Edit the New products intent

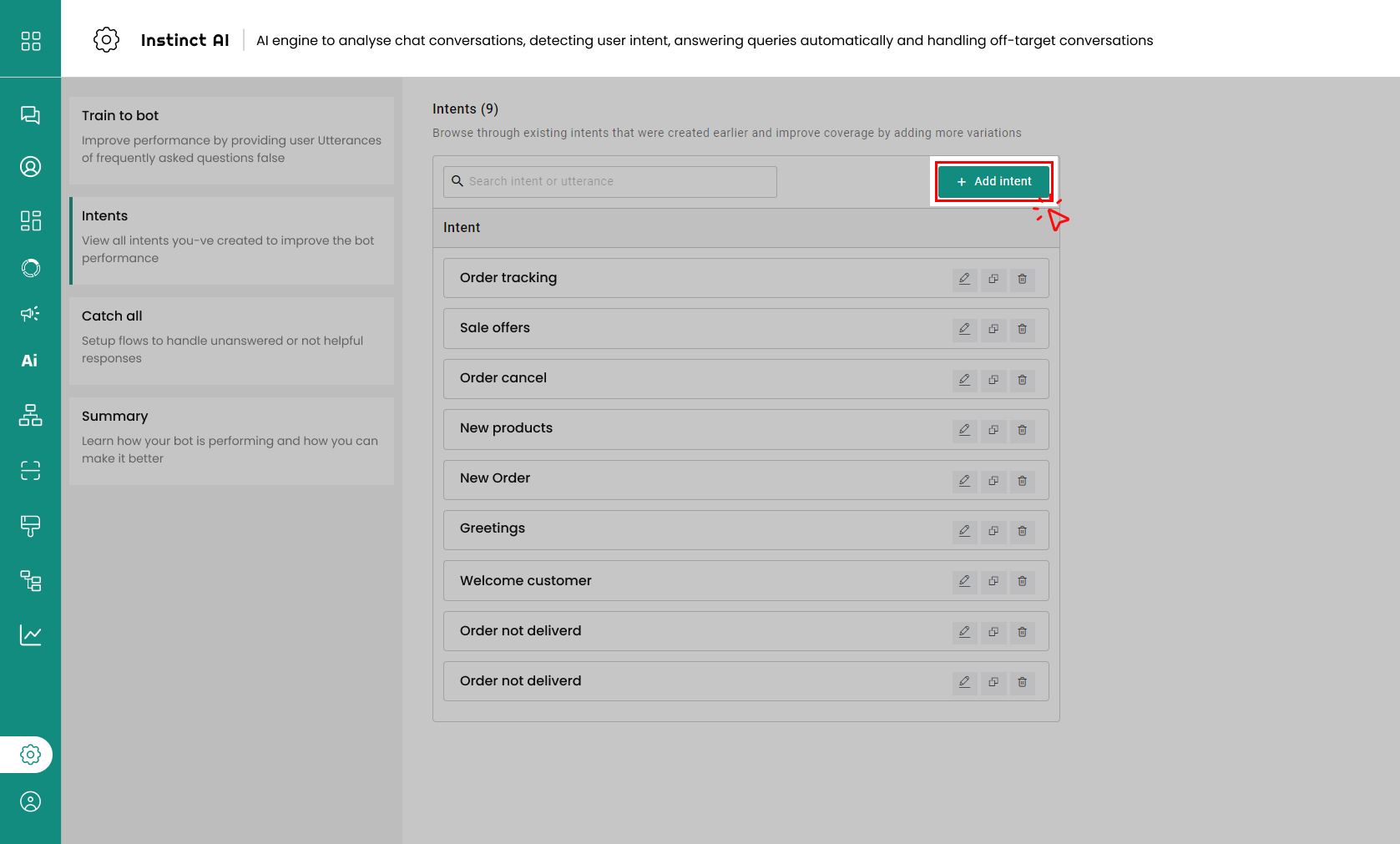(x=964, y=430)
